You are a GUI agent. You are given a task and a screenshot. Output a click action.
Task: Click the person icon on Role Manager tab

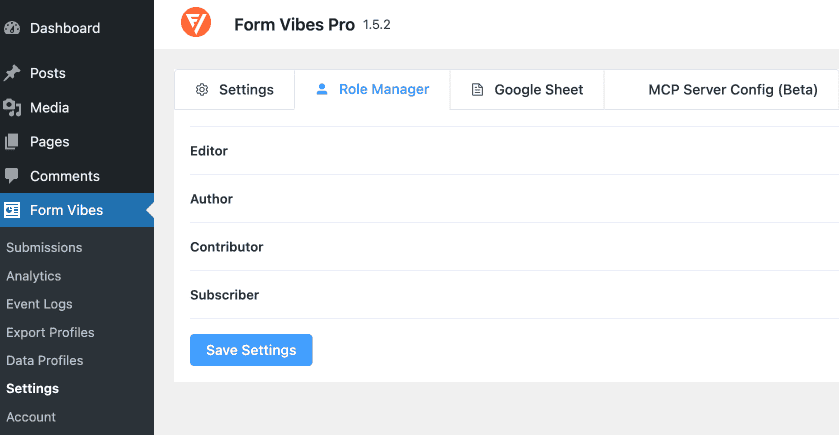(x=322, y=89)
